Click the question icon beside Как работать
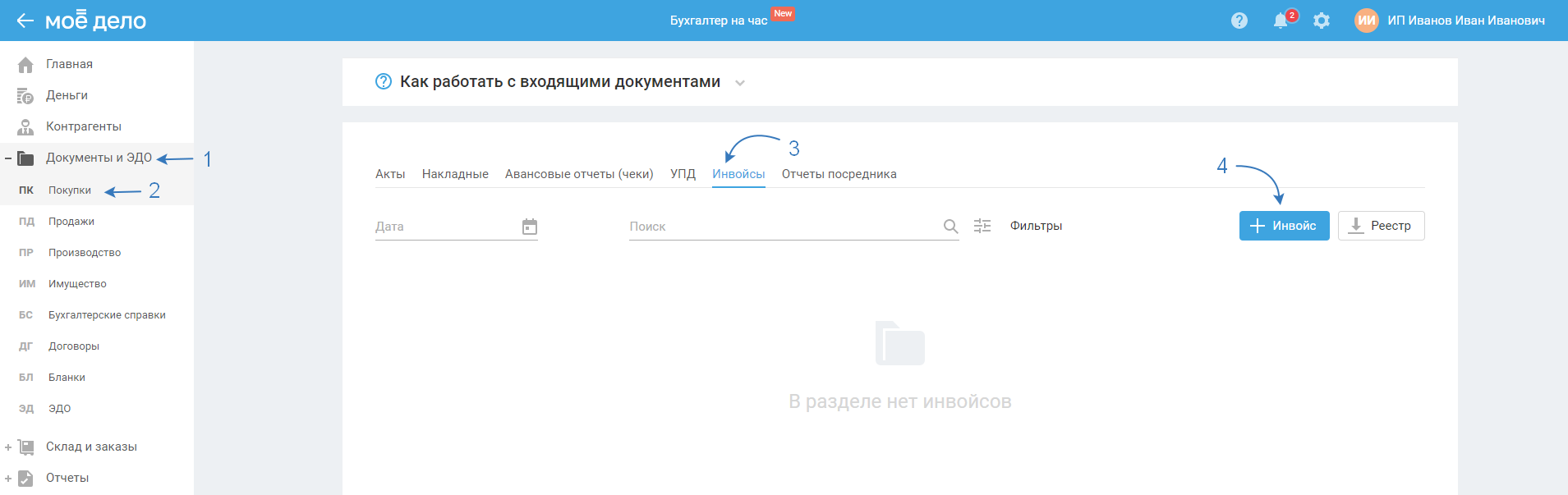Viewport: 1568px width, 495px height. tap(384, 81)
